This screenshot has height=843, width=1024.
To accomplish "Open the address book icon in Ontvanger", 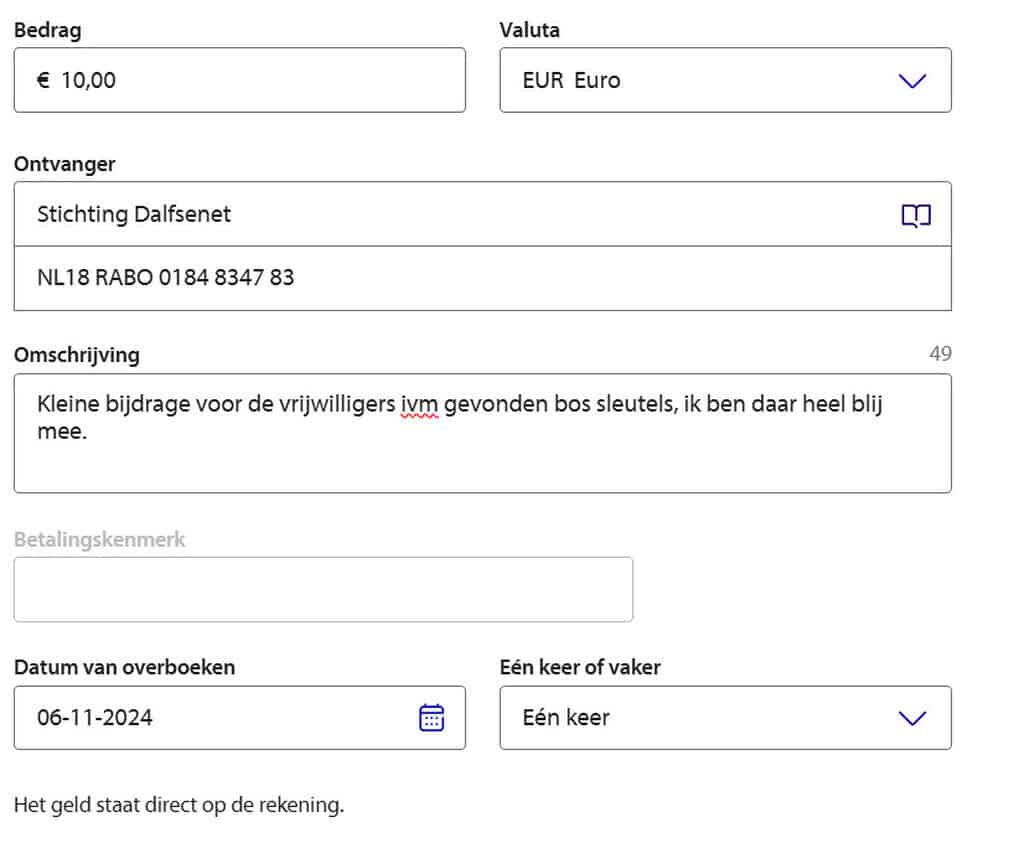I will click(x=916, y=215).
